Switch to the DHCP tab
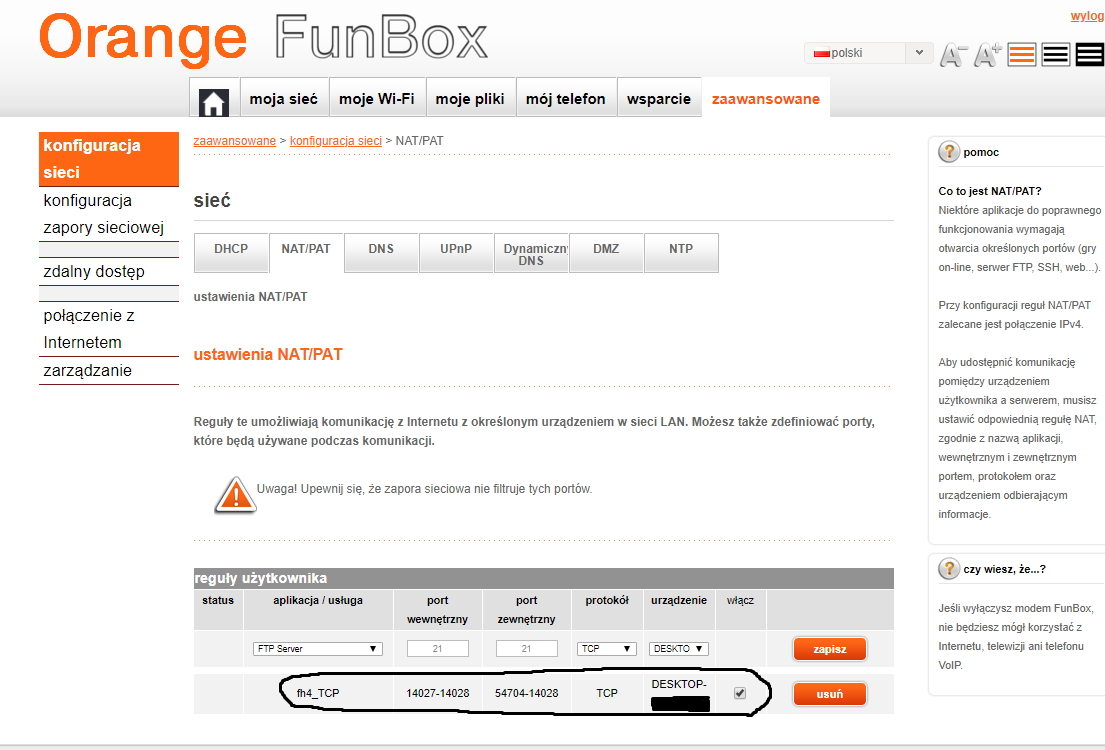This screenshot has width=1105, height=750. point(231,252)
